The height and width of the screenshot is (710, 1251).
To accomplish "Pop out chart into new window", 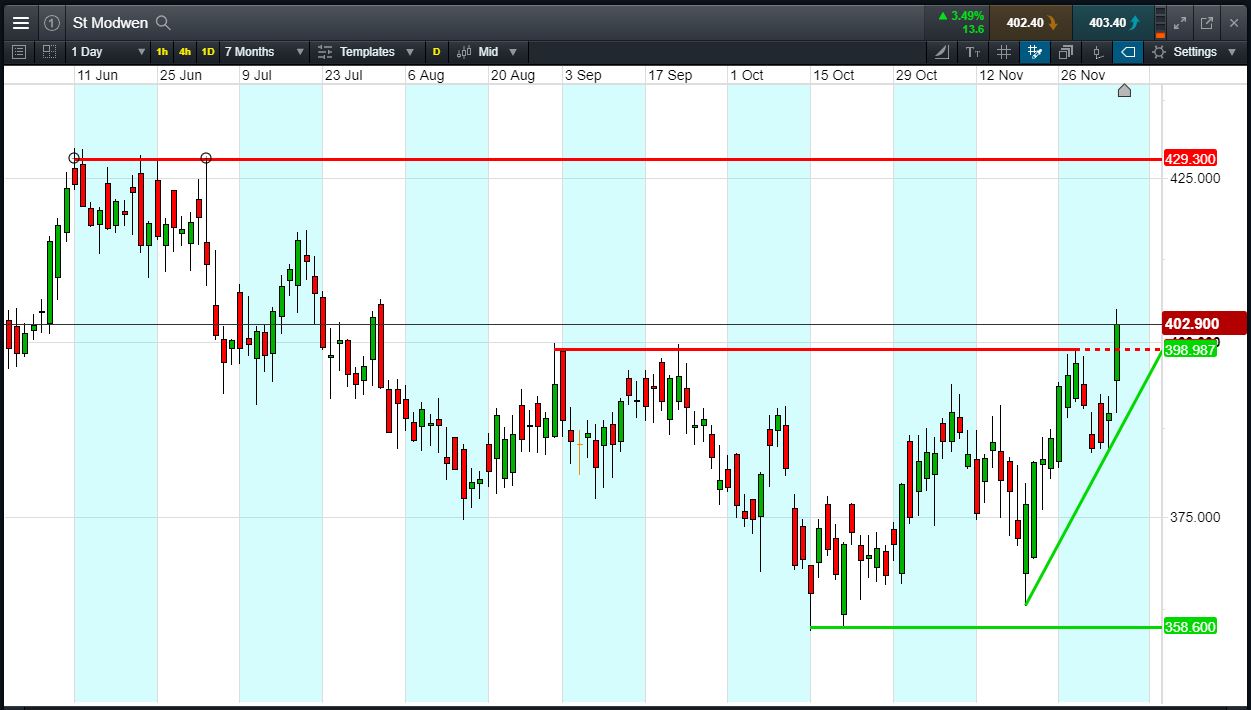I will (1206, 22).
